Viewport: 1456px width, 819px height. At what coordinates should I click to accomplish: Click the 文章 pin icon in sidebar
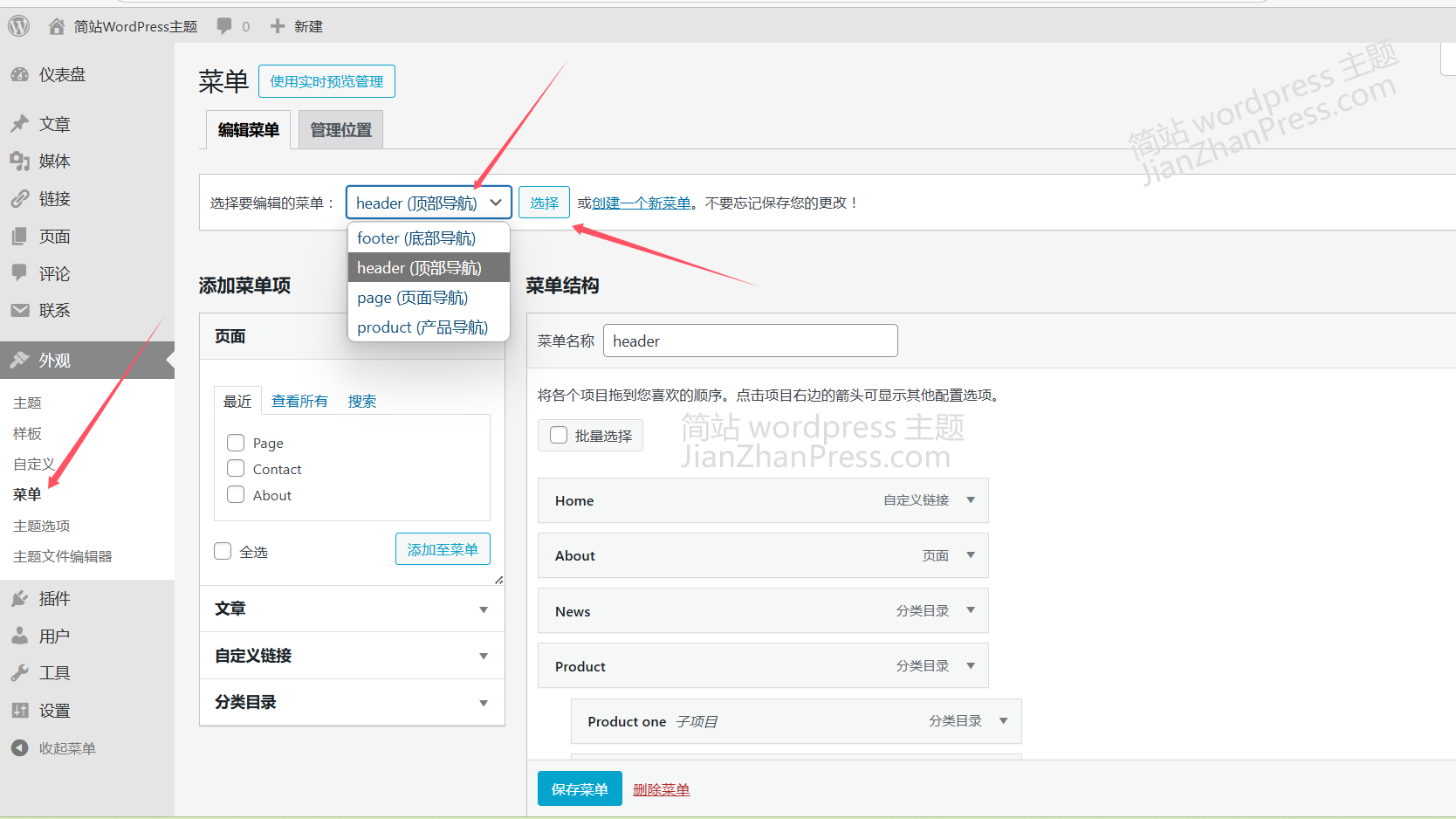20,124
